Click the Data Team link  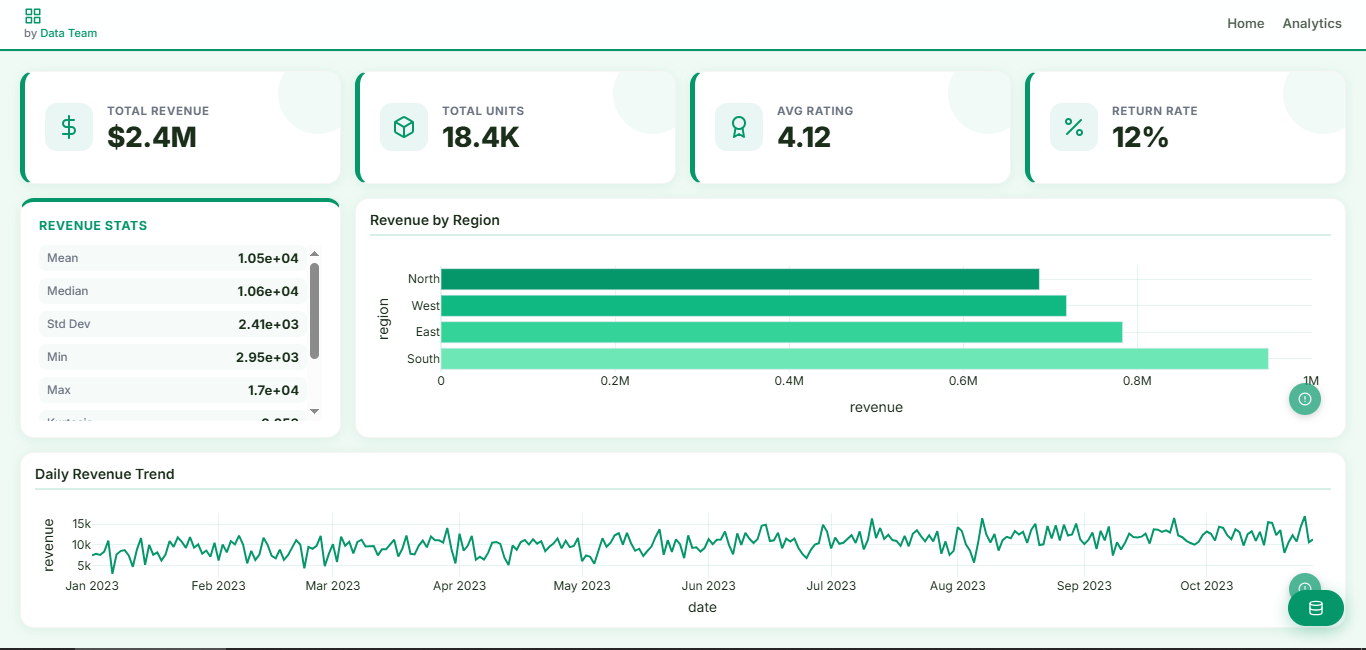click(x=69, y=33)
